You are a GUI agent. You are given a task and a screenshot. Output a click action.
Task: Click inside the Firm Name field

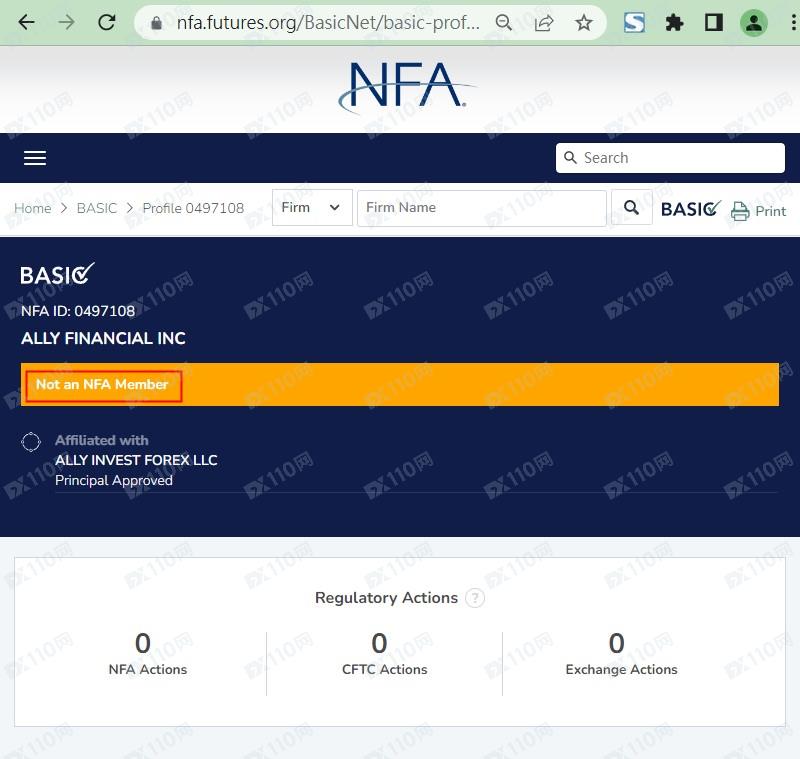click(x=481, y=208)
